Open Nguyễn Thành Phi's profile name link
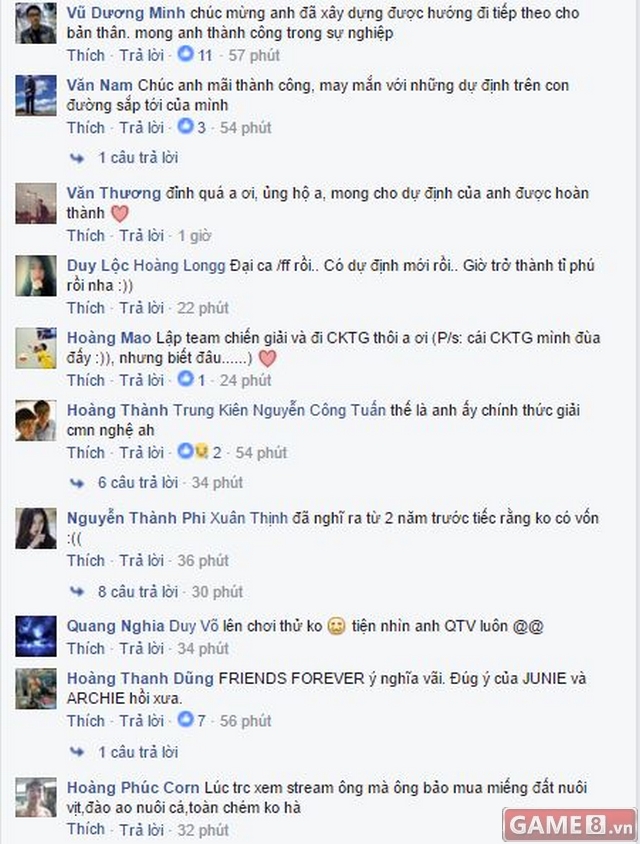 (x=137, y=518)
